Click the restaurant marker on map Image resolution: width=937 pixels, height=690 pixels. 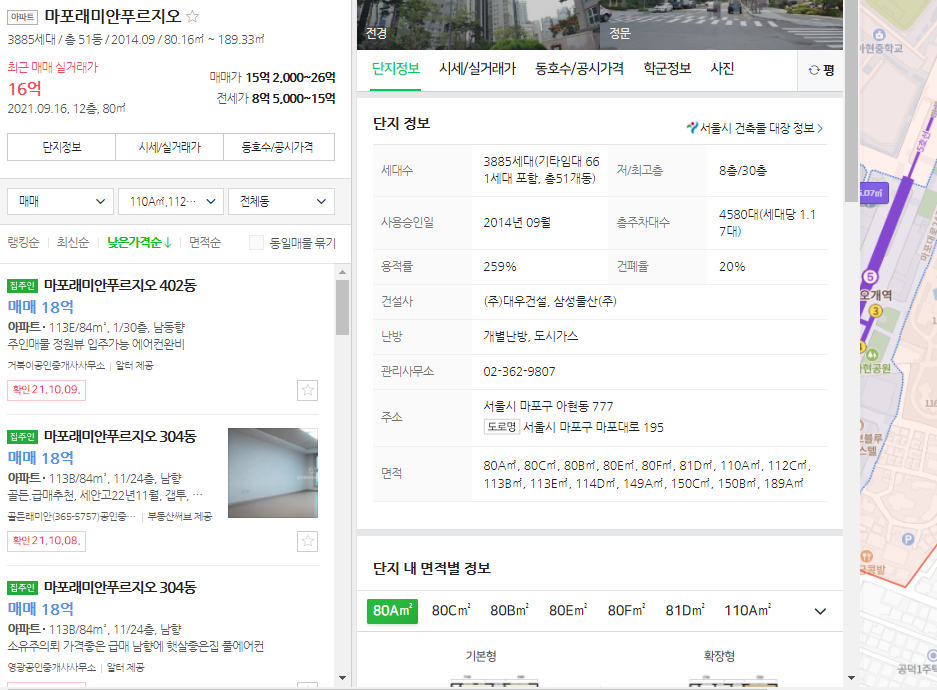click(866, 556)
